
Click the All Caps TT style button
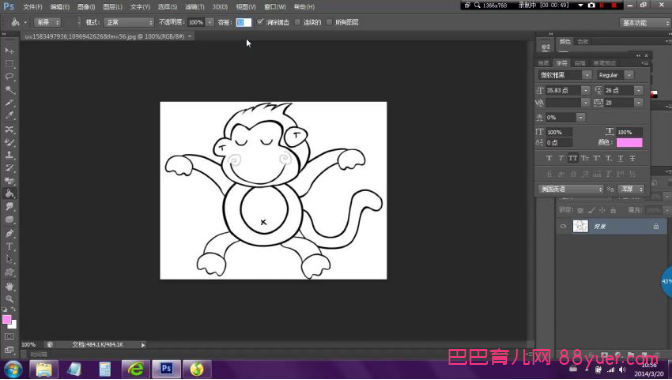tap(573, 159)
